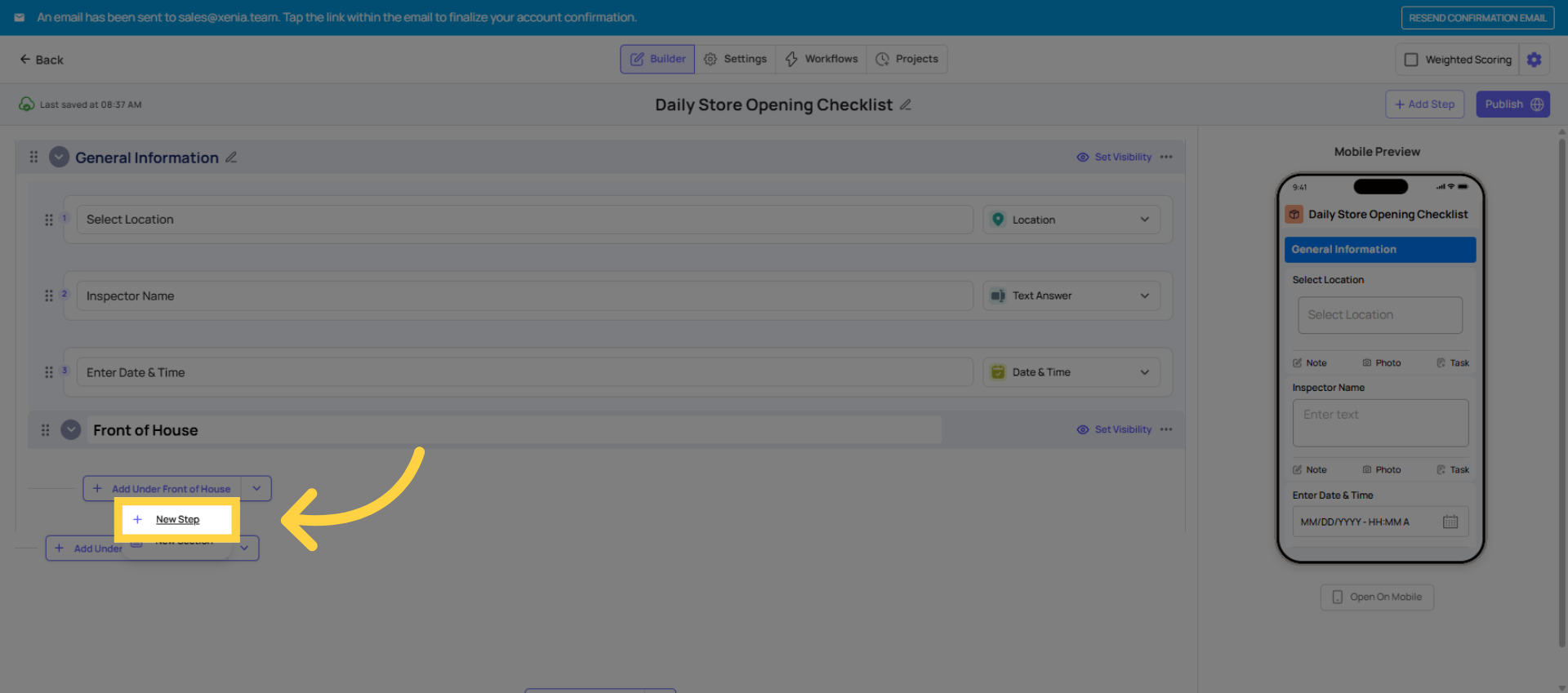This screenshot has height=693, width=1568.
Task: Click drag handle for Select Location step
Action: point(49,220)
